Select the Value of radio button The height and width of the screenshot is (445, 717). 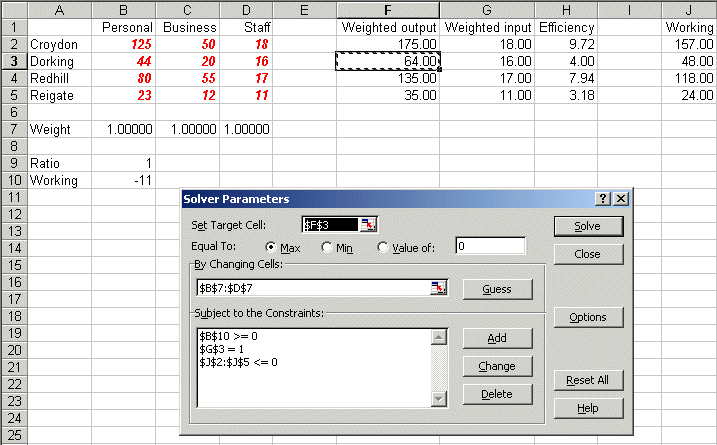pyautogui.click(x=383, y=247)
